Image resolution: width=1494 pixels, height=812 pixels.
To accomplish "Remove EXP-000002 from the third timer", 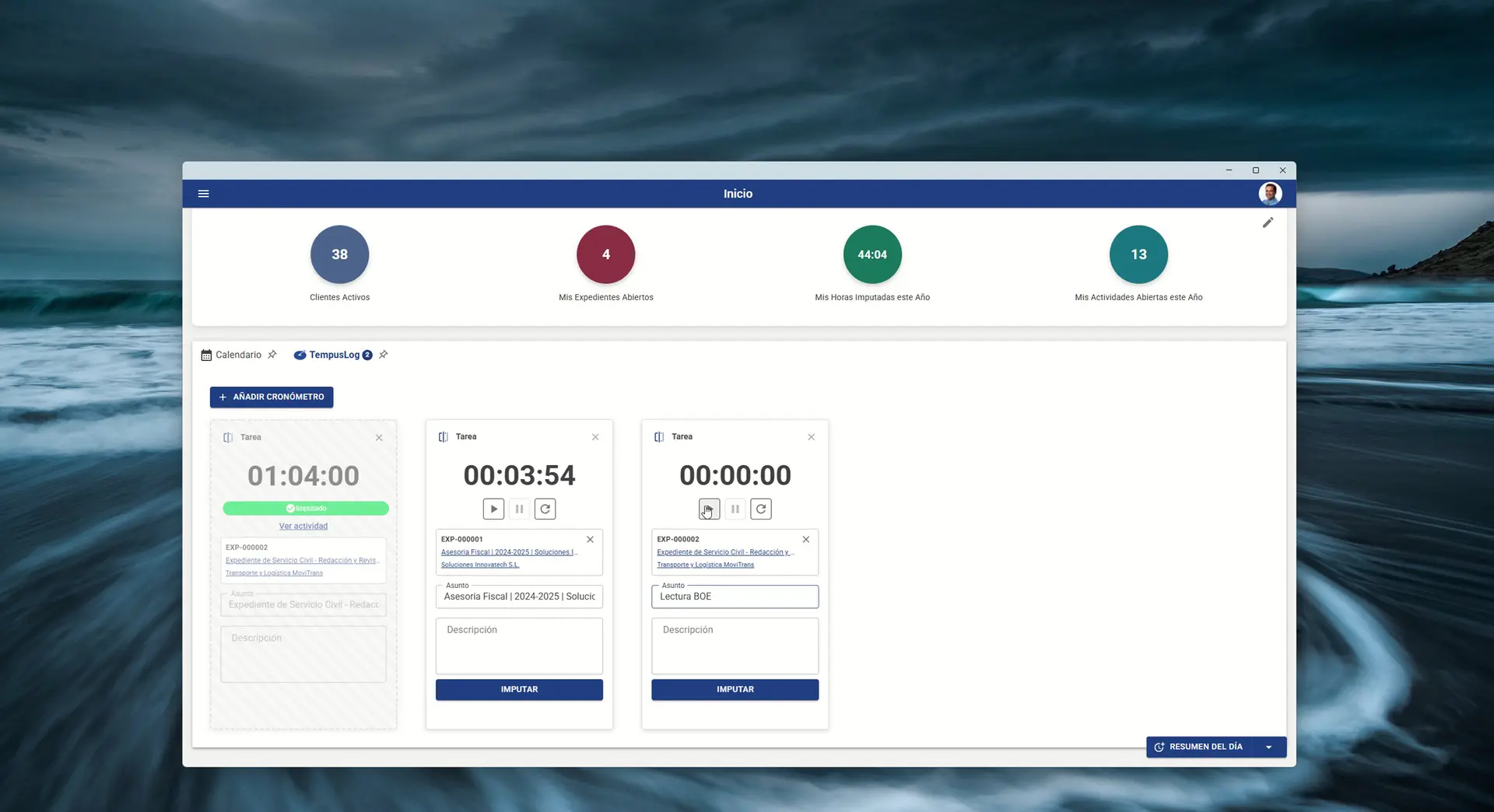I will coord(806,540).
